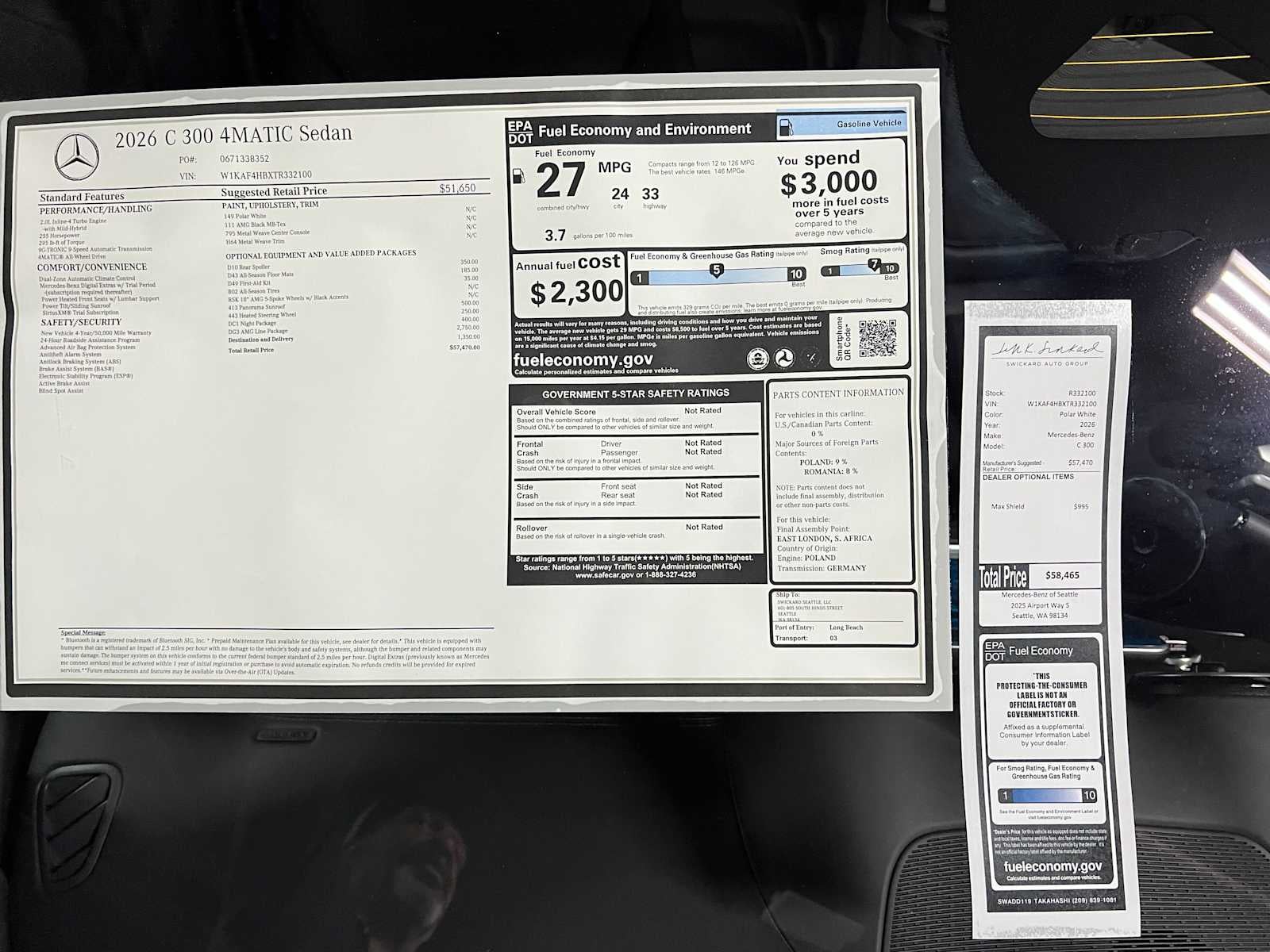Click the combined 27 MPG figure
This screenshot has height=952, width=1270.
tap(560, 182)
